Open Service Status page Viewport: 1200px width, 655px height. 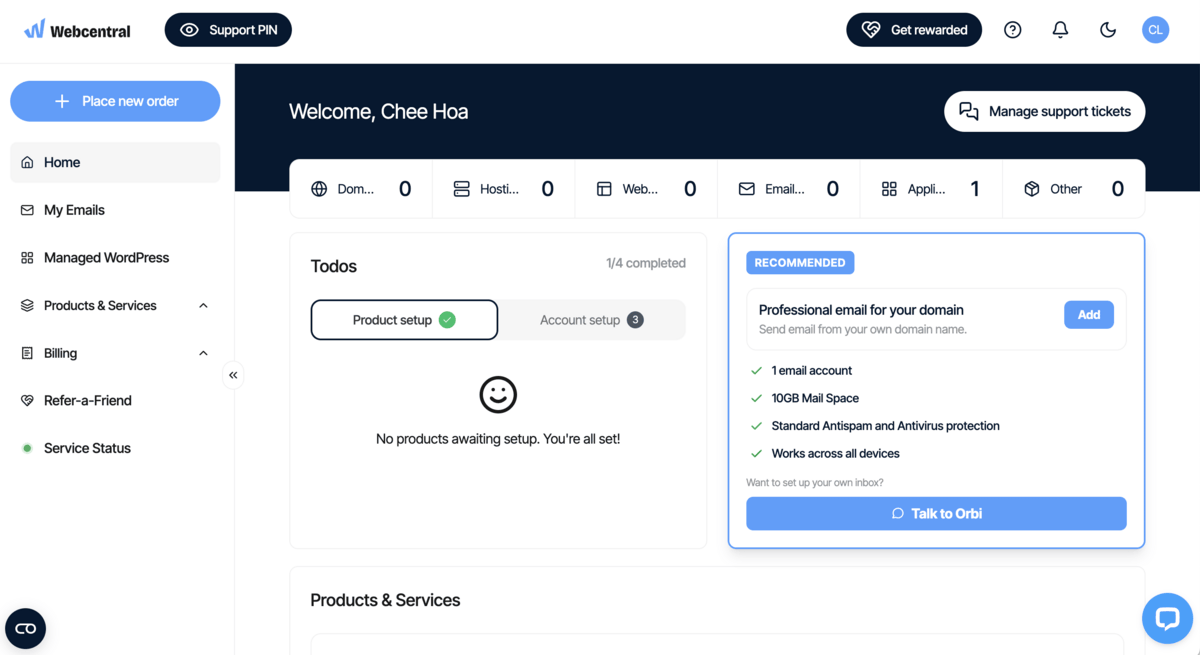tap(115, 448)
